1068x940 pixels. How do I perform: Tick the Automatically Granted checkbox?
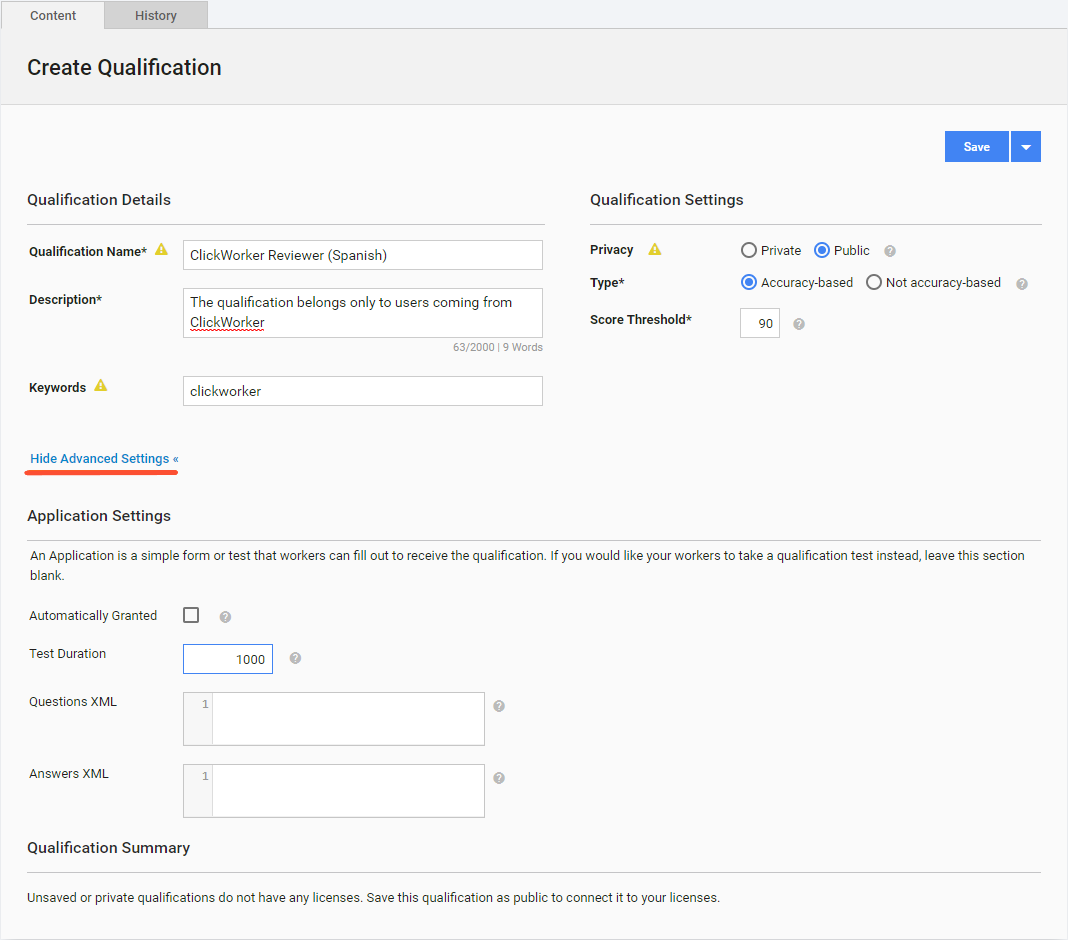191,615
